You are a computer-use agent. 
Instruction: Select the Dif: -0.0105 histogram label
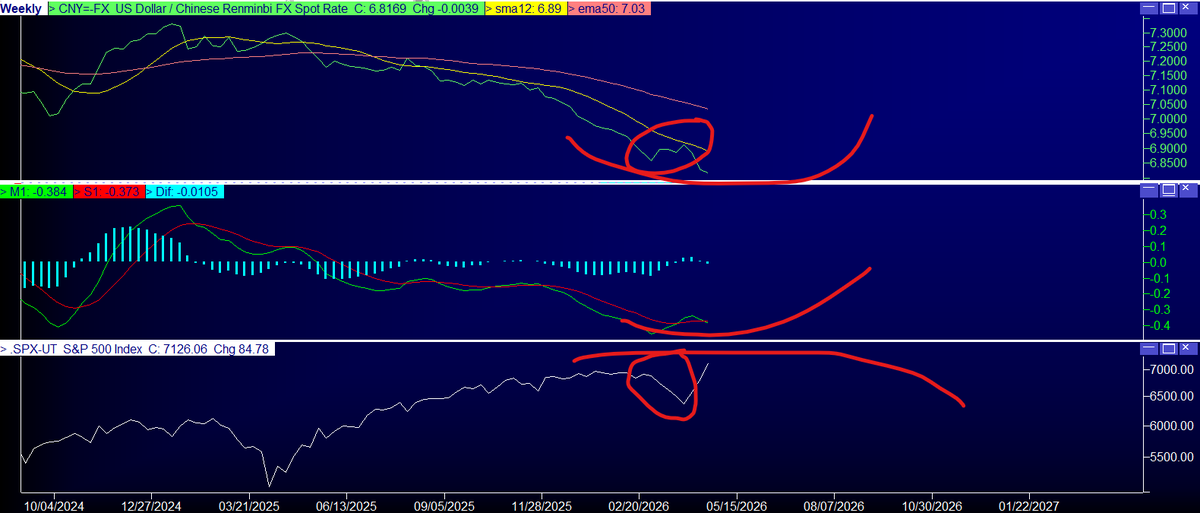click(x=185, y=190)
